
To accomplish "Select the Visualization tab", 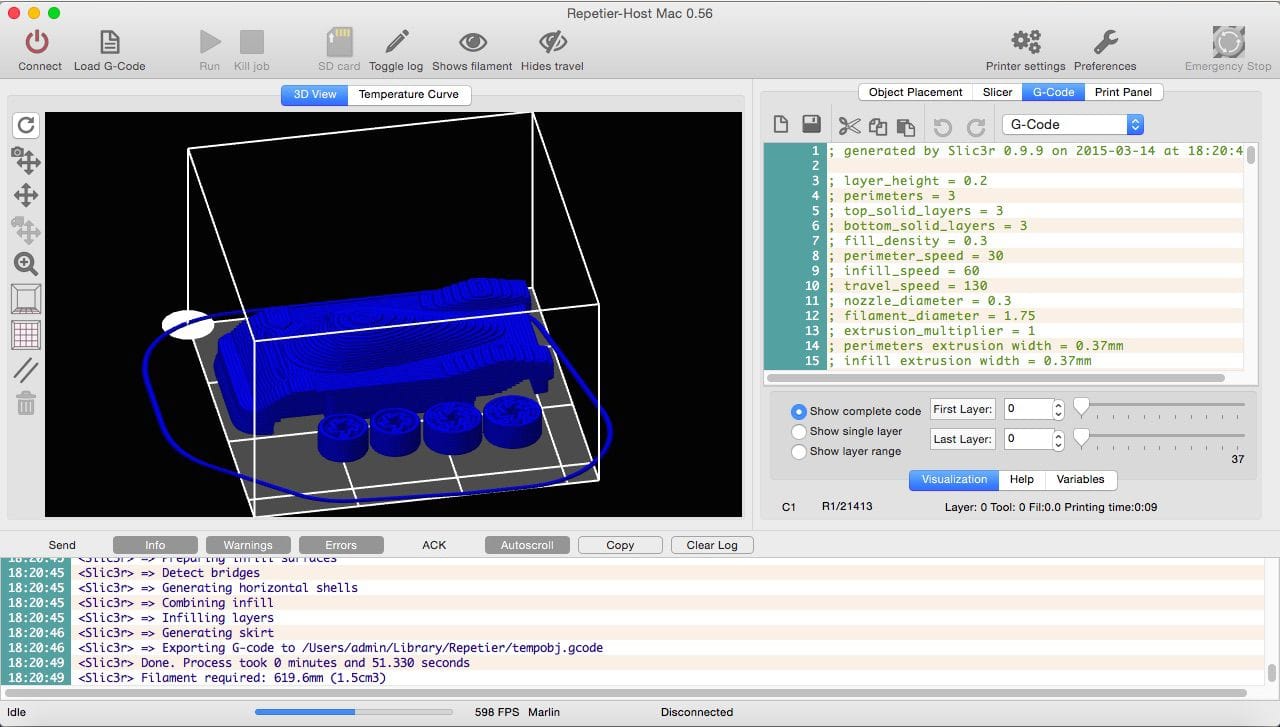I will pyautogui.click(x=954, y=480).
